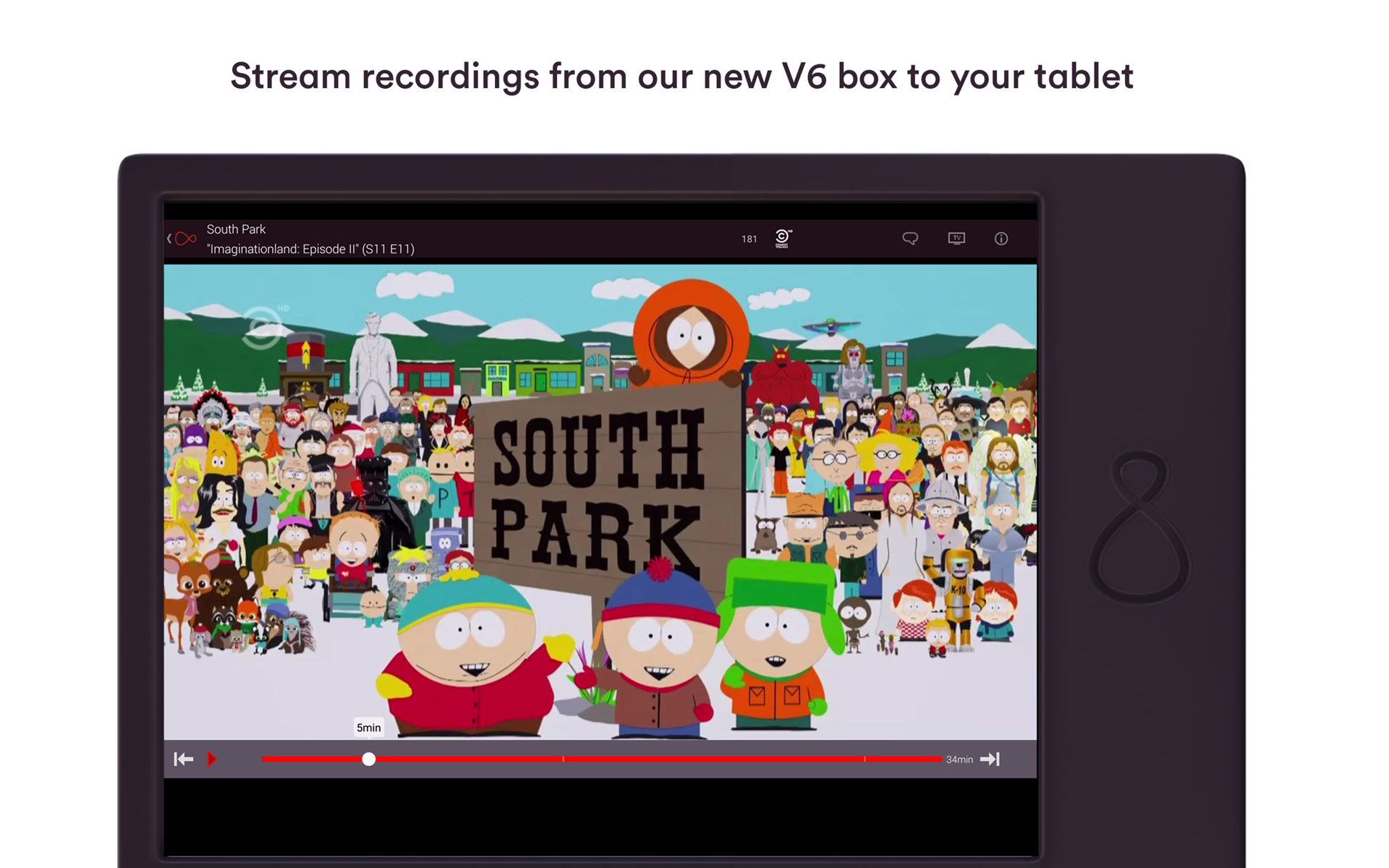Click the Comedy Central channel logo

click(x=783, y=238)
